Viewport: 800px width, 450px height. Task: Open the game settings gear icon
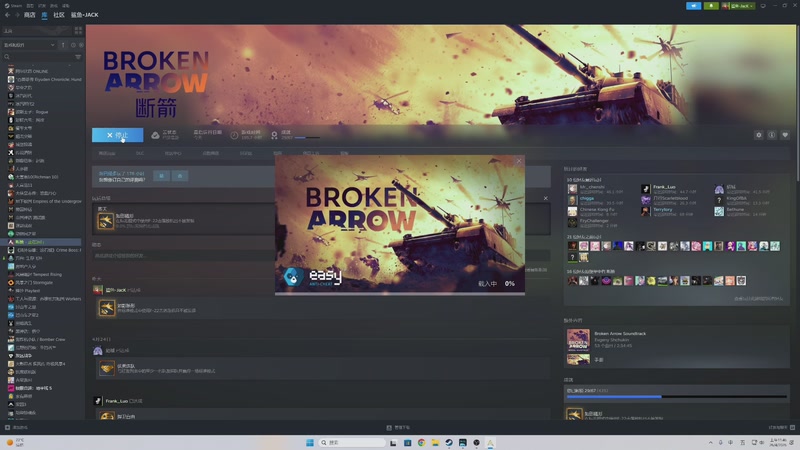[x=759, y=135]
